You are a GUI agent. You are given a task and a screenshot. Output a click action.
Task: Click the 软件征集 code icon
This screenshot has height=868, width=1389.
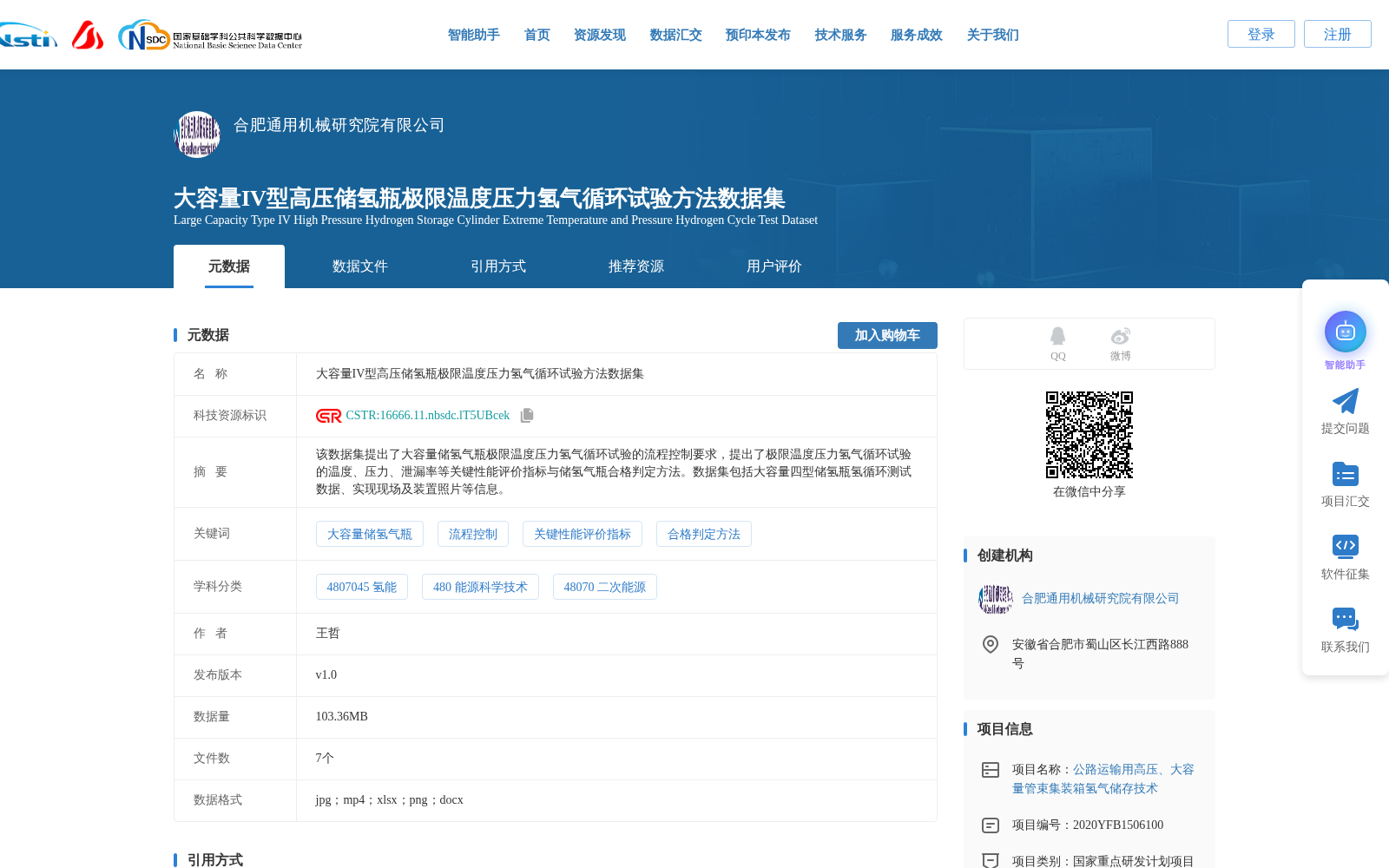(1345, 546)
